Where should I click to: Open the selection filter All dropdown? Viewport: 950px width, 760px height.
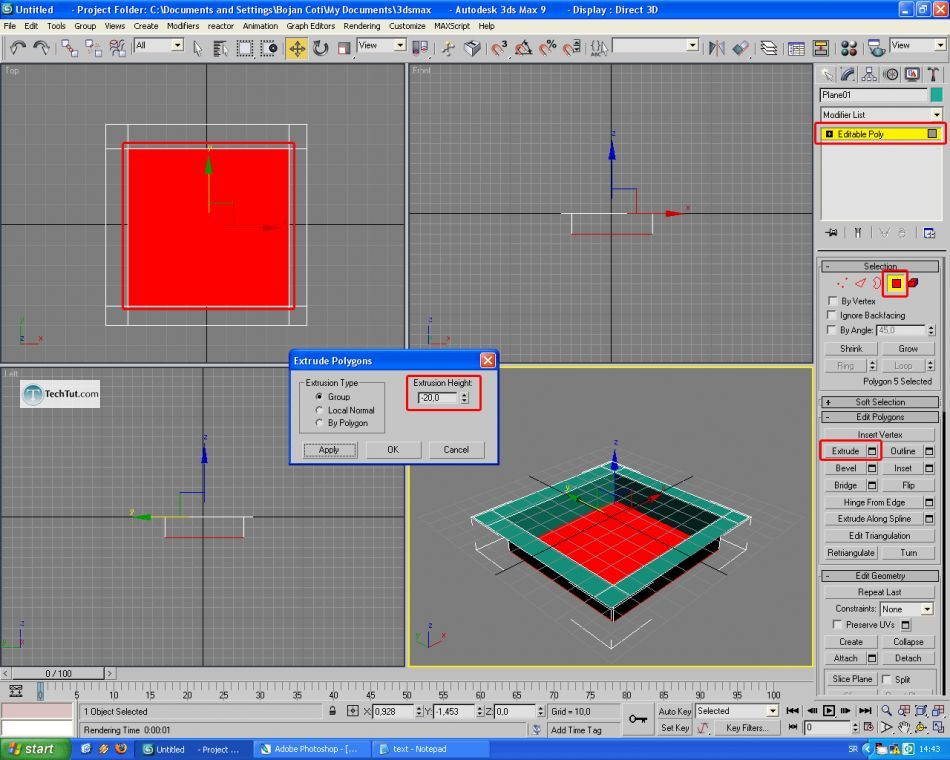tap(159, 45)
